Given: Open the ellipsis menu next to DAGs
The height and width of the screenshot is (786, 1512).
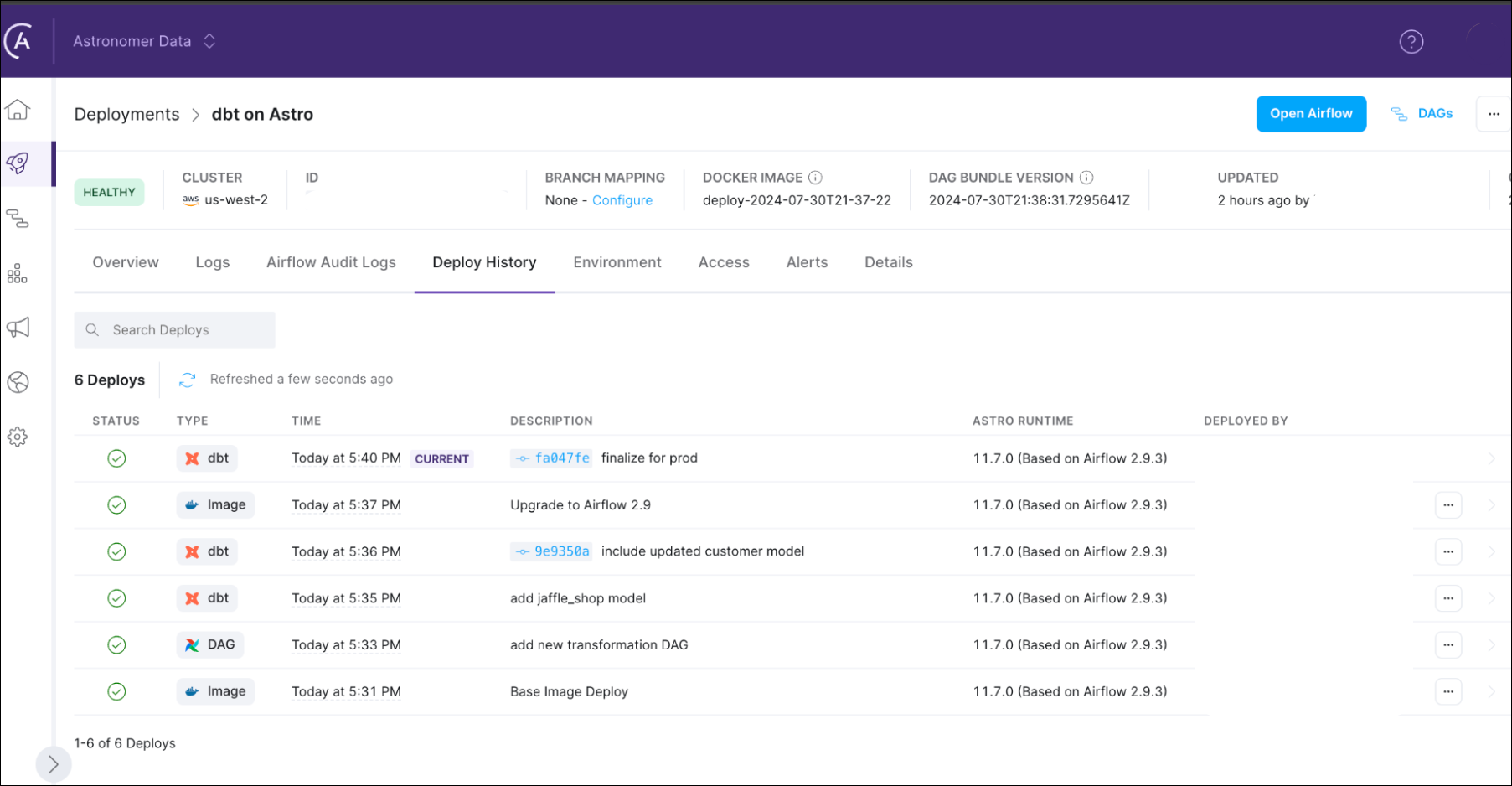Looking at the screenshot, I should 1494,113.
